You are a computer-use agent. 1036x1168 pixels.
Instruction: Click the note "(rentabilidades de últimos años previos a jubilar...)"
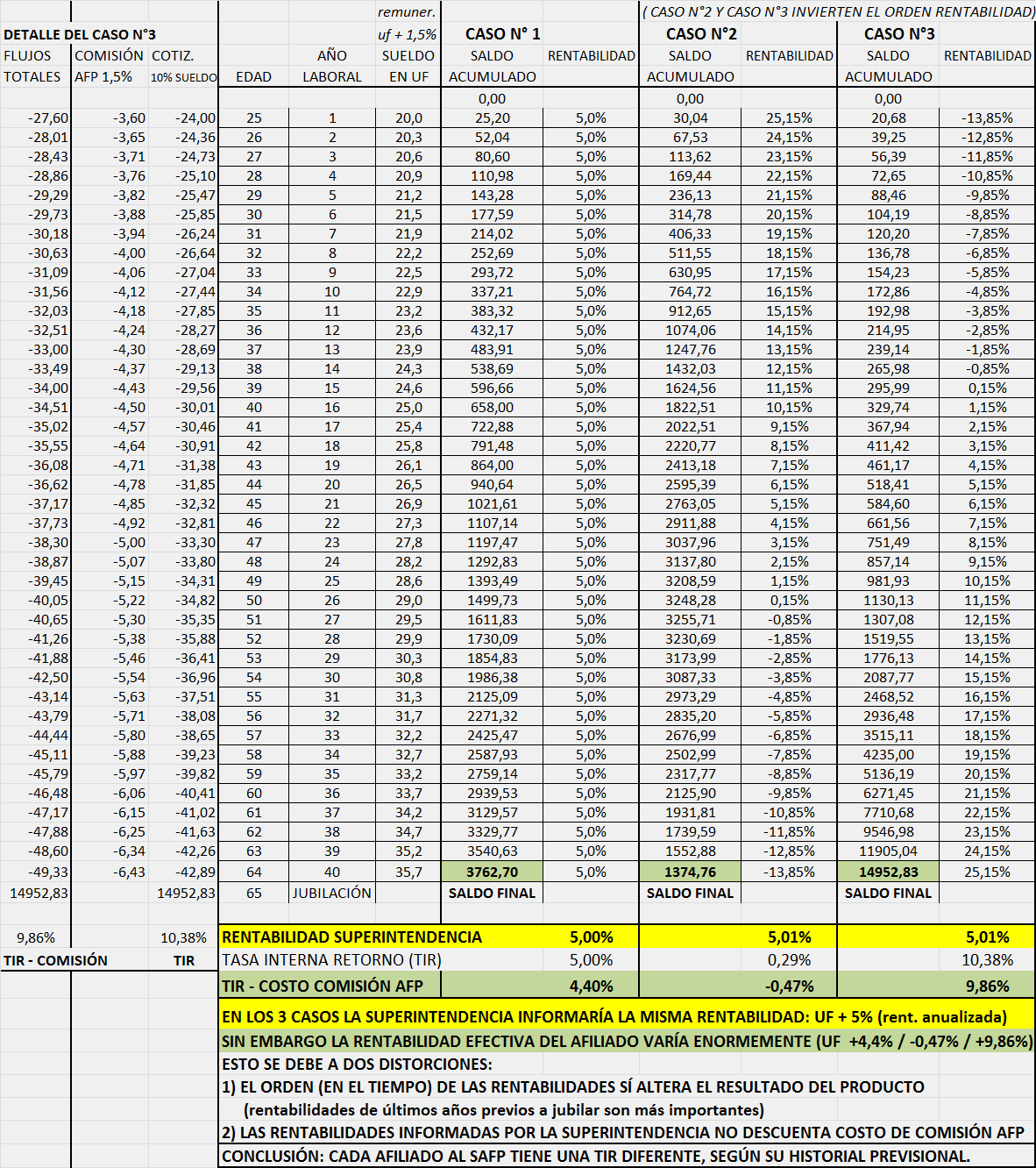[504, 1109]
